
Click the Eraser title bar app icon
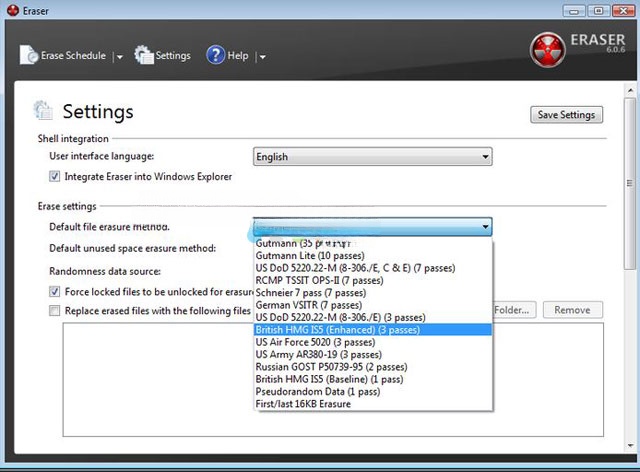pyautogui.click(x=13, y=10)
